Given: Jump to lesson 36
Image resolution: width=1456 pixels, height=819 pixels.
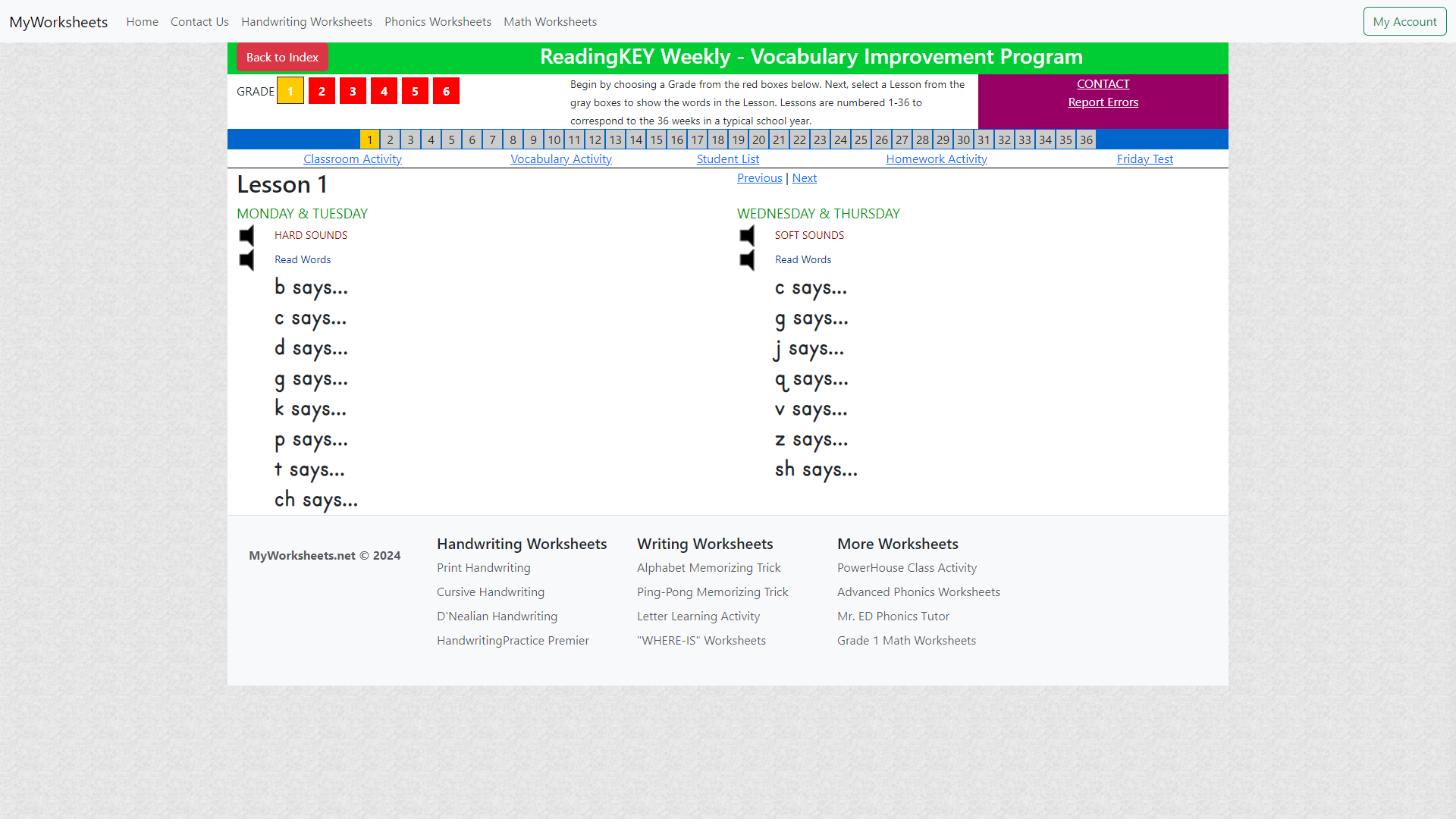Looking at the screenshot, I should pyautogui.click(x=1087, y=140).
